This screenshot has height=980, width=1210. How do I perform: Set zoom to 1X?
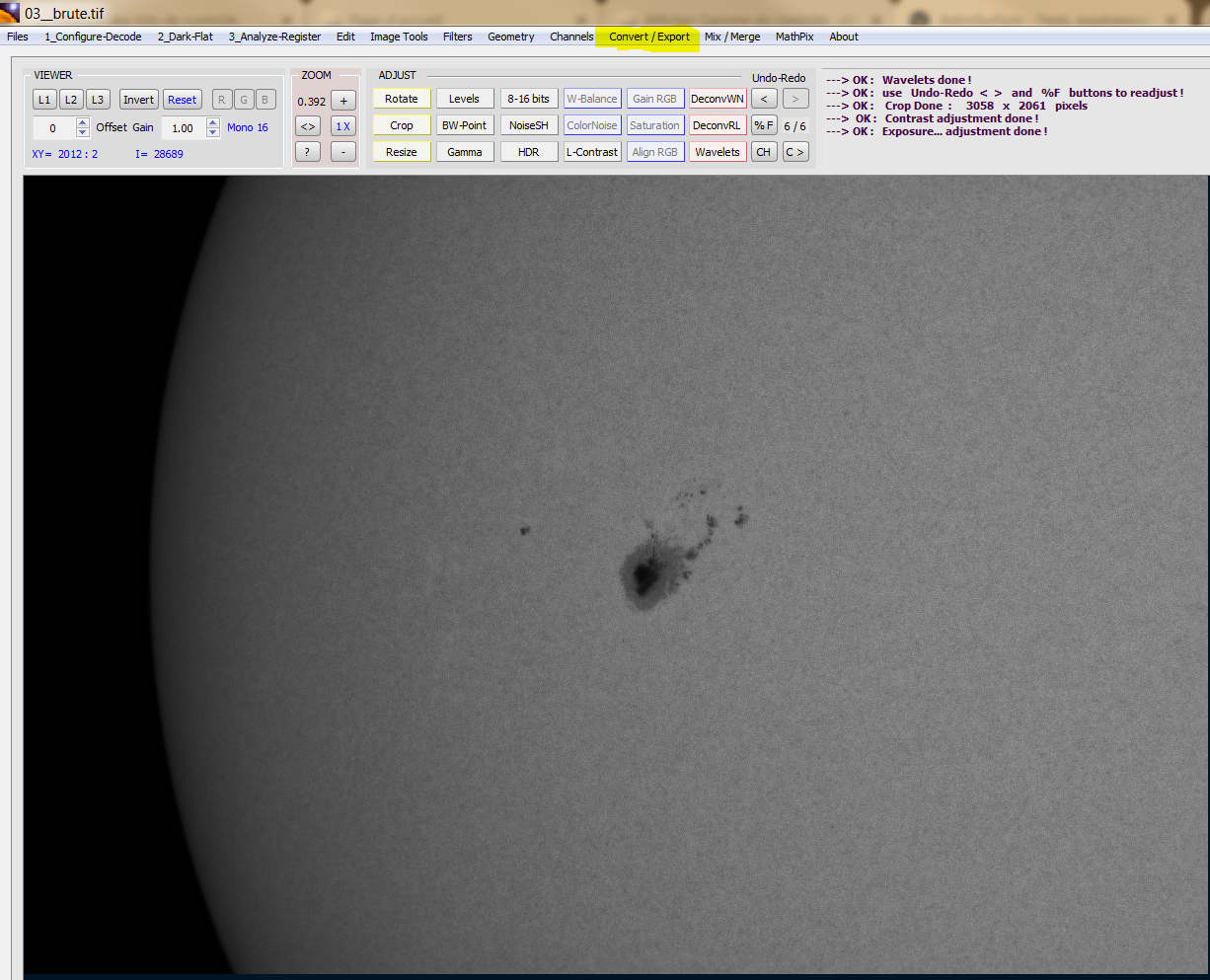(343, 126)
